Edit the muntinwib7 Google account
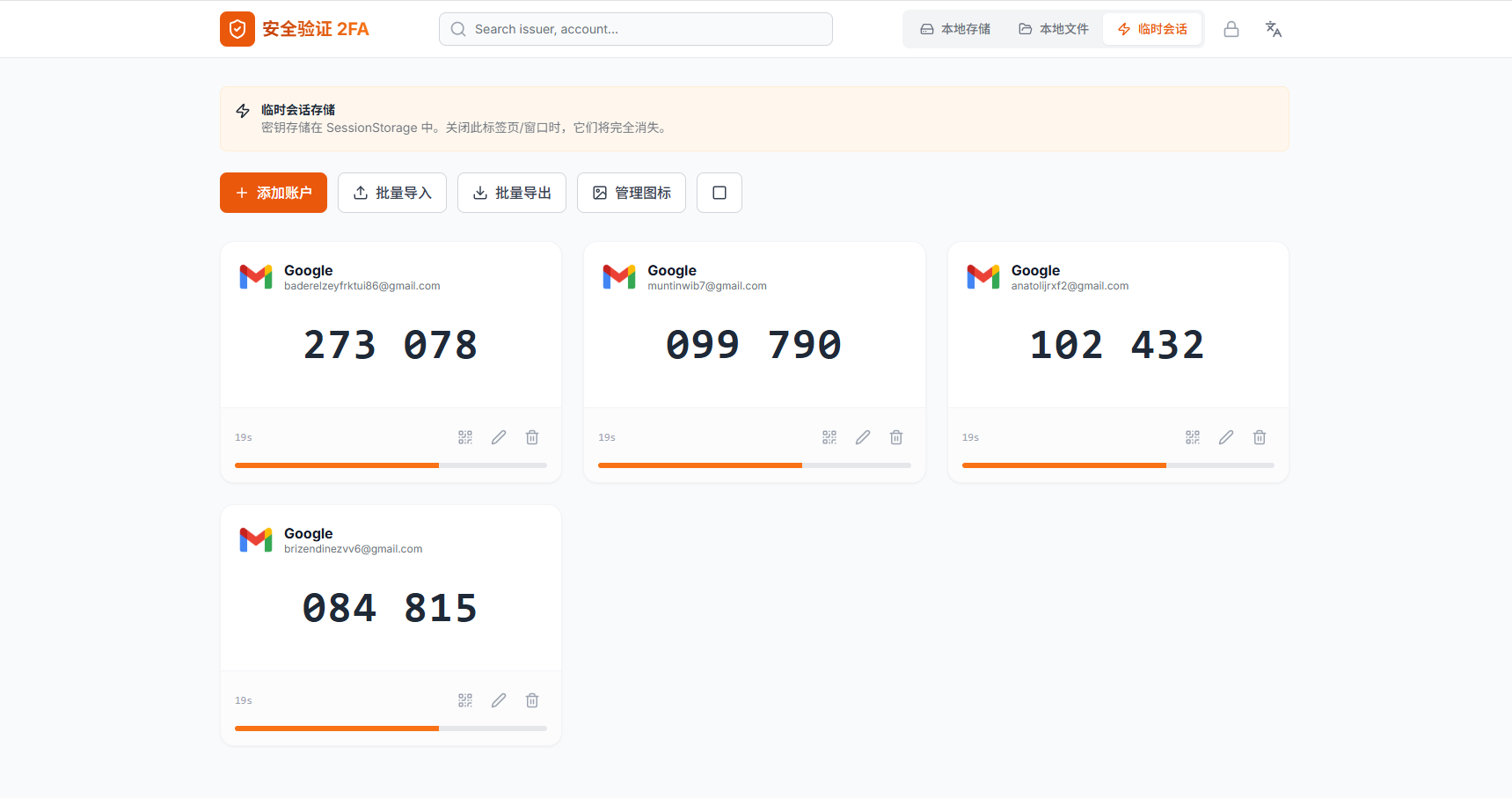This screenshot has height=798, width=1512. pos(862,436)
